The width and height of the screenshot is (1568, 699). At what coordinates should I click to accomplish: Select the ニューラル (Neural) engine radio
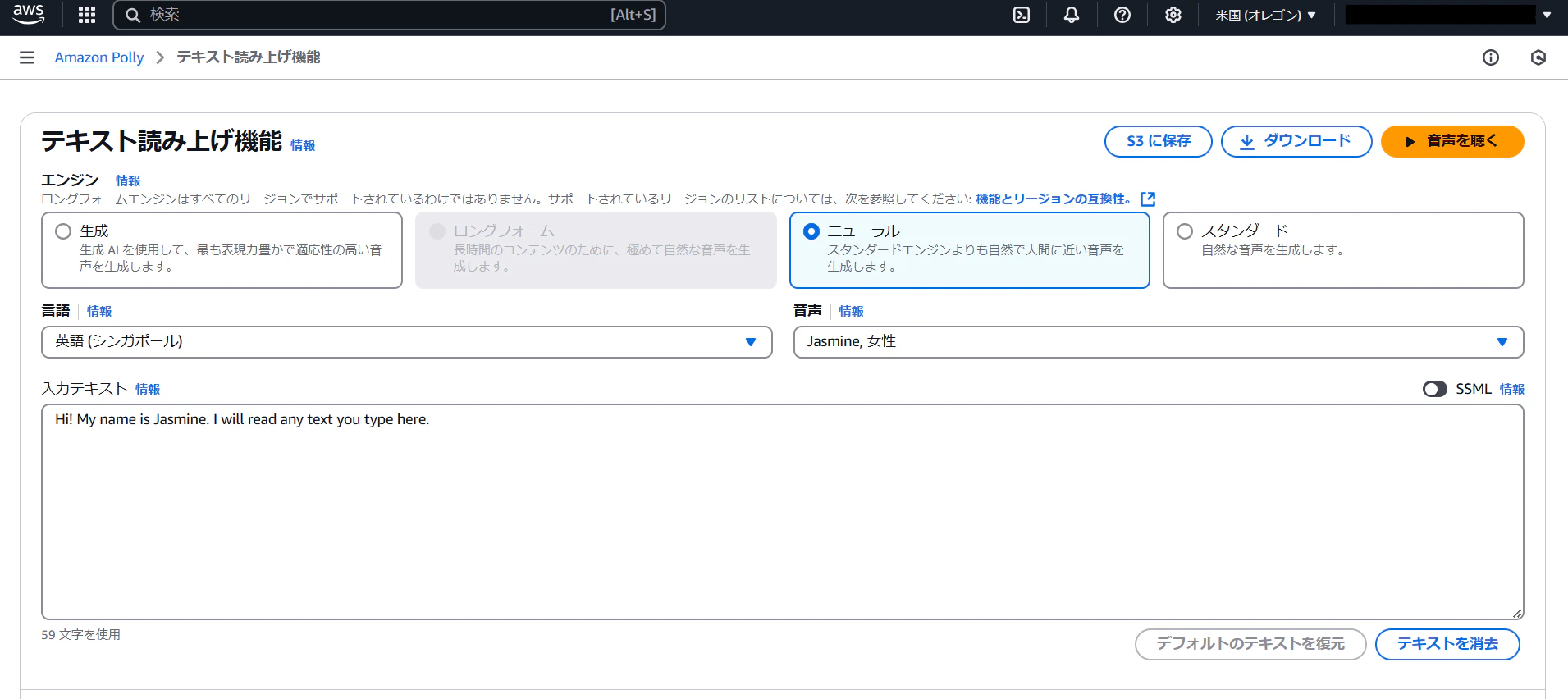point(811,231)
